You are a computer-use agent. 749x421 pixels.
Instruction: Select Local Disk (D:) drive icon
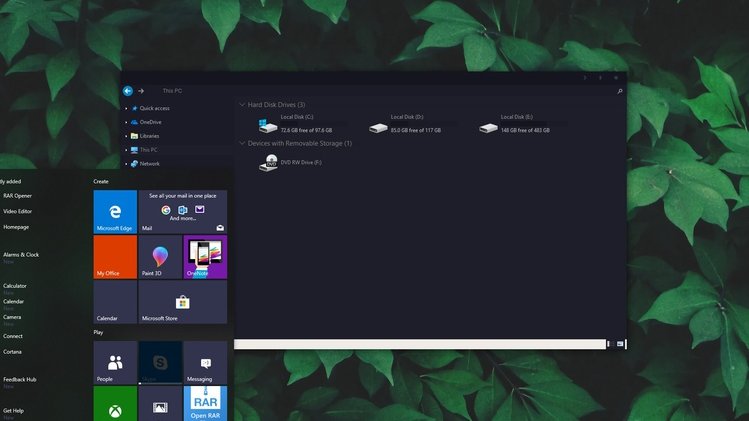378,128
